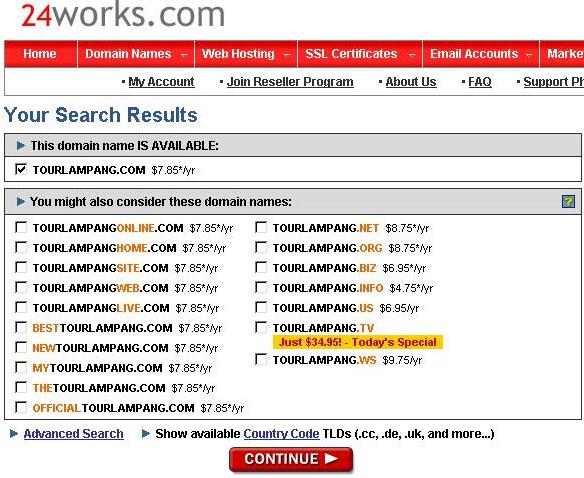584x478 pixels.
Task: Enable the OFFICIALTOURLAMPANG.COM checkbox
Action: coord(21,407)
